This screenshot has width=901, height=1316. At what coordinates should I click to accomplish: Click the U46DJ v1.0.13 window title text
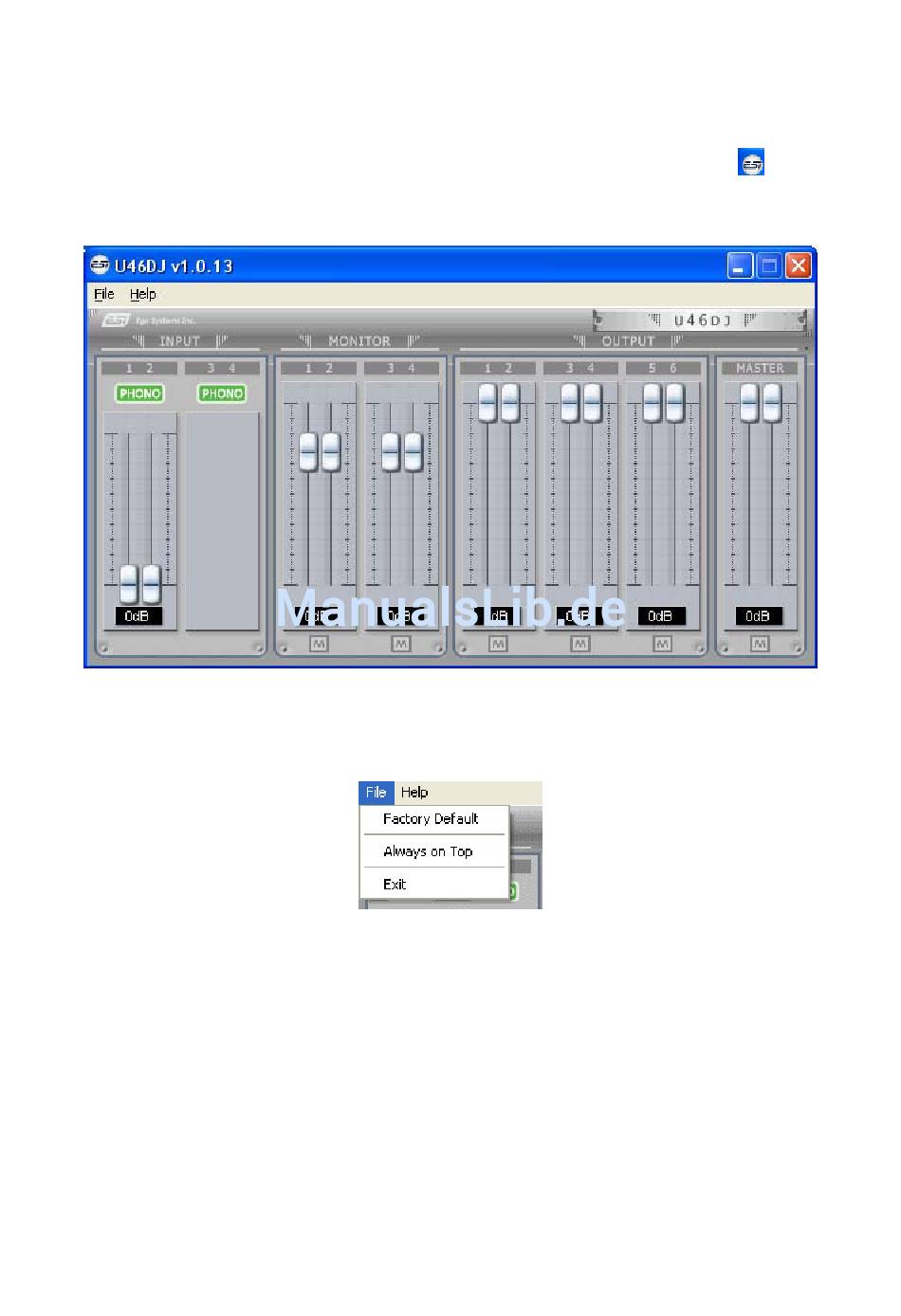(x=175, y=265)
